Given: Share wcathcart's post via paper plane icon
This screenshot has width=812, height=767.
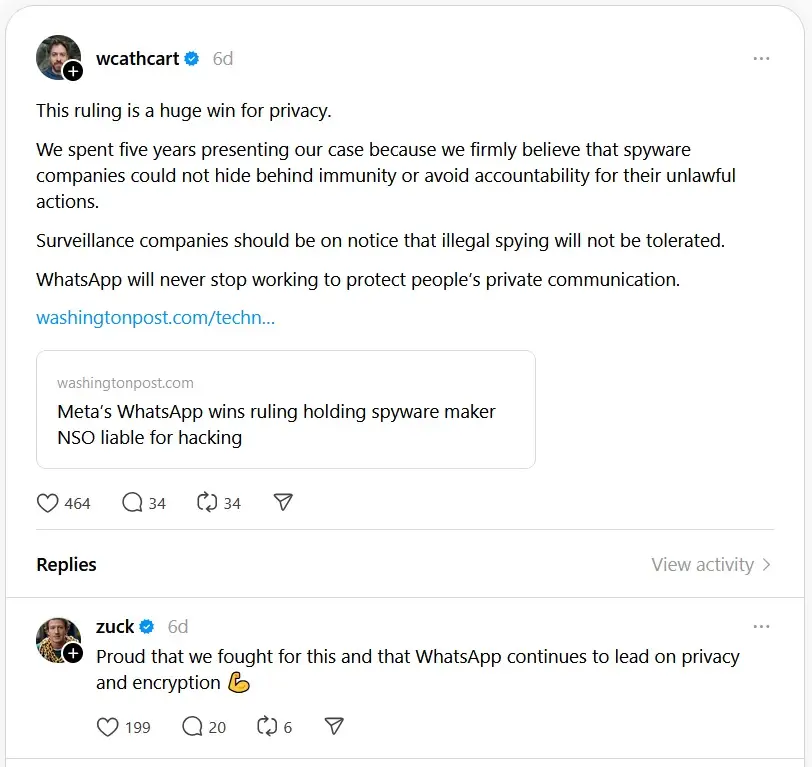Looking at the screenshot, I should click(x=283, y=503).
